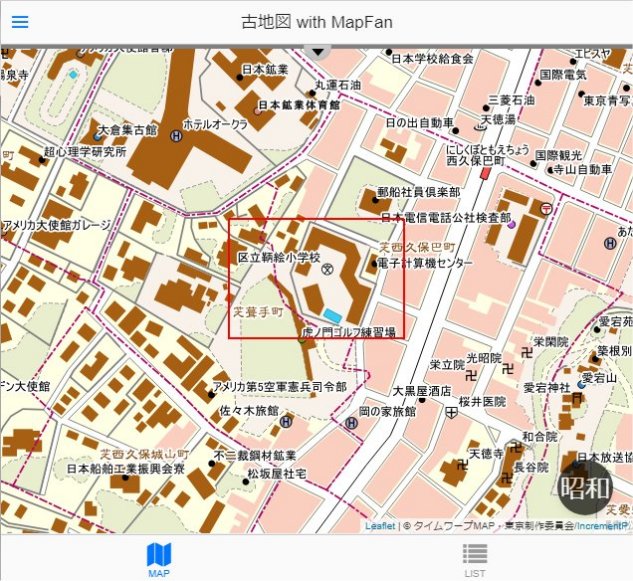Click the 芝西久保城山町 district name

click(145, 455)
